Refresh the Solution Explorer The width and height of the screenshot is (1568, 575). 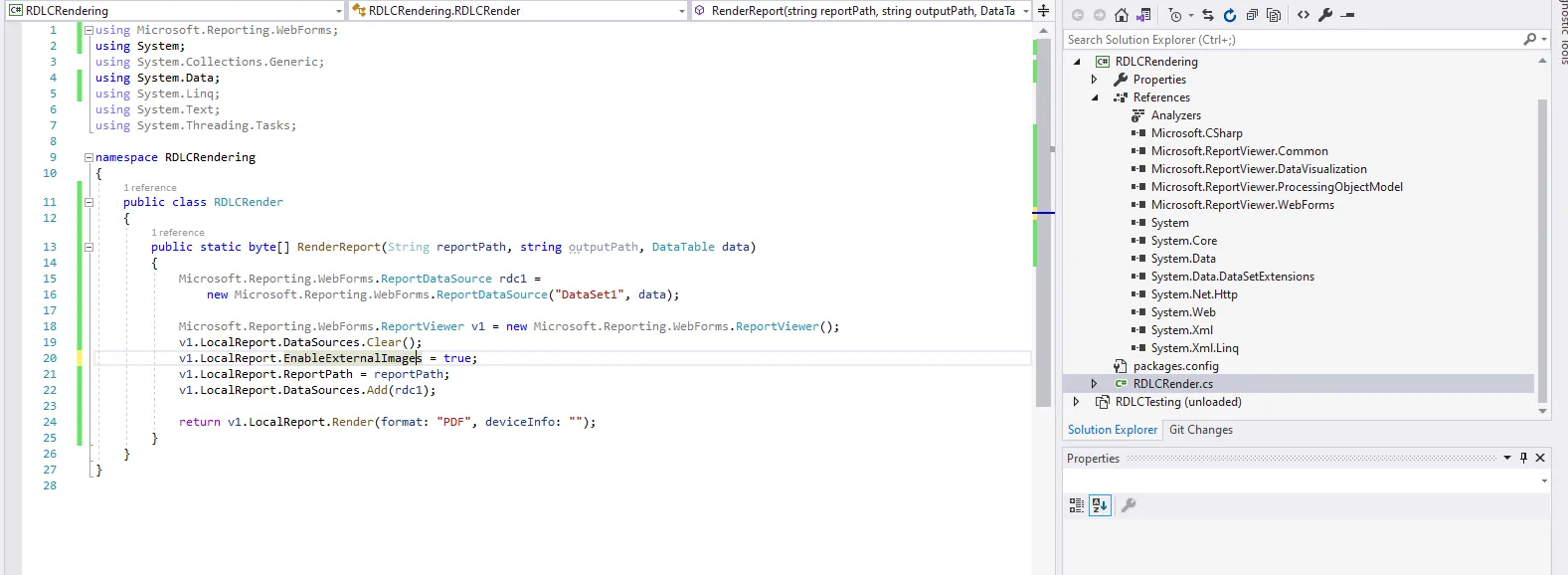click(x=1229, y=15)
